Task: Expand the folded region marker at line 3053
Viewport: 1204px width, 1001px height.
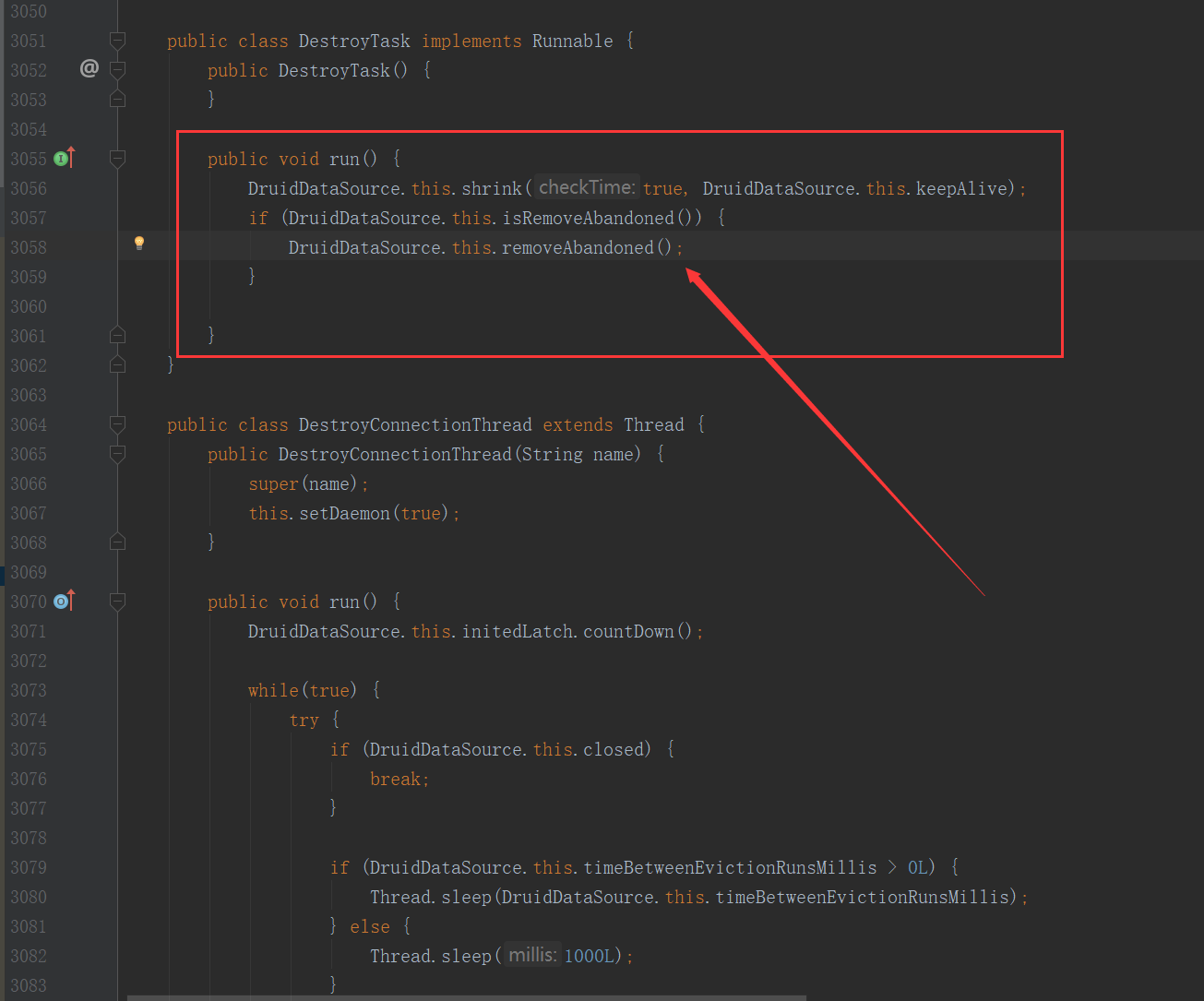Action: (x=116, y=99)
